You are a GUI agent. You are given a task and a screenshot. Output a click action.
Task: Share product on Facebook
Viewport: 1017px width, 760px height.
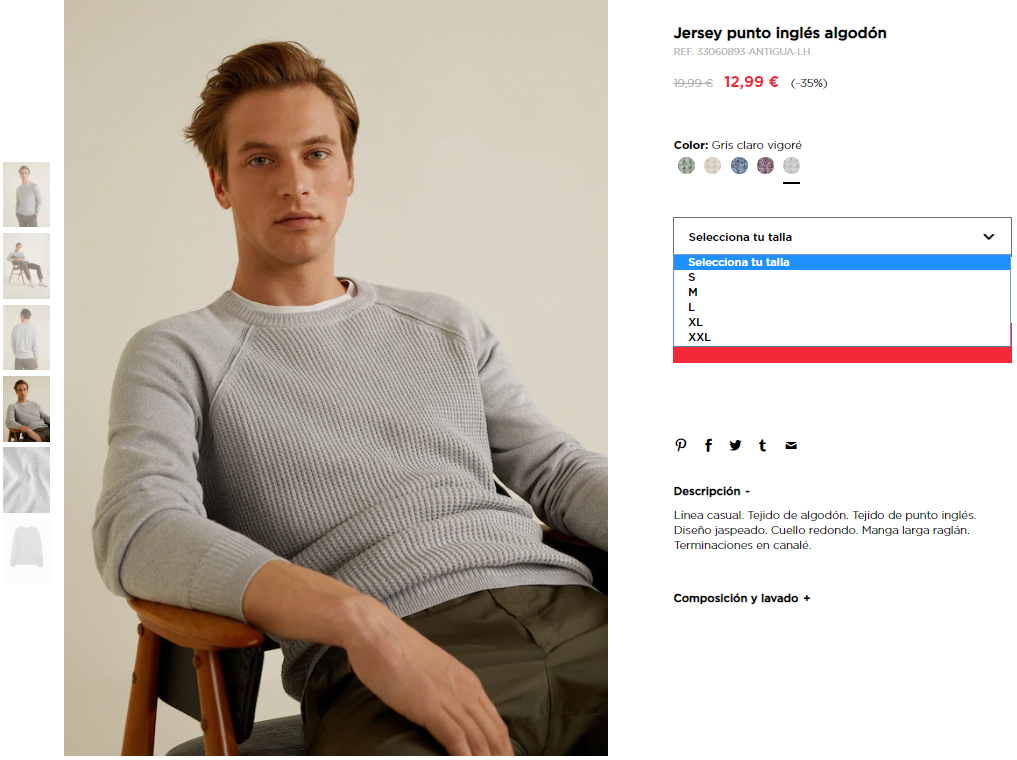click(x=708, y=445)
